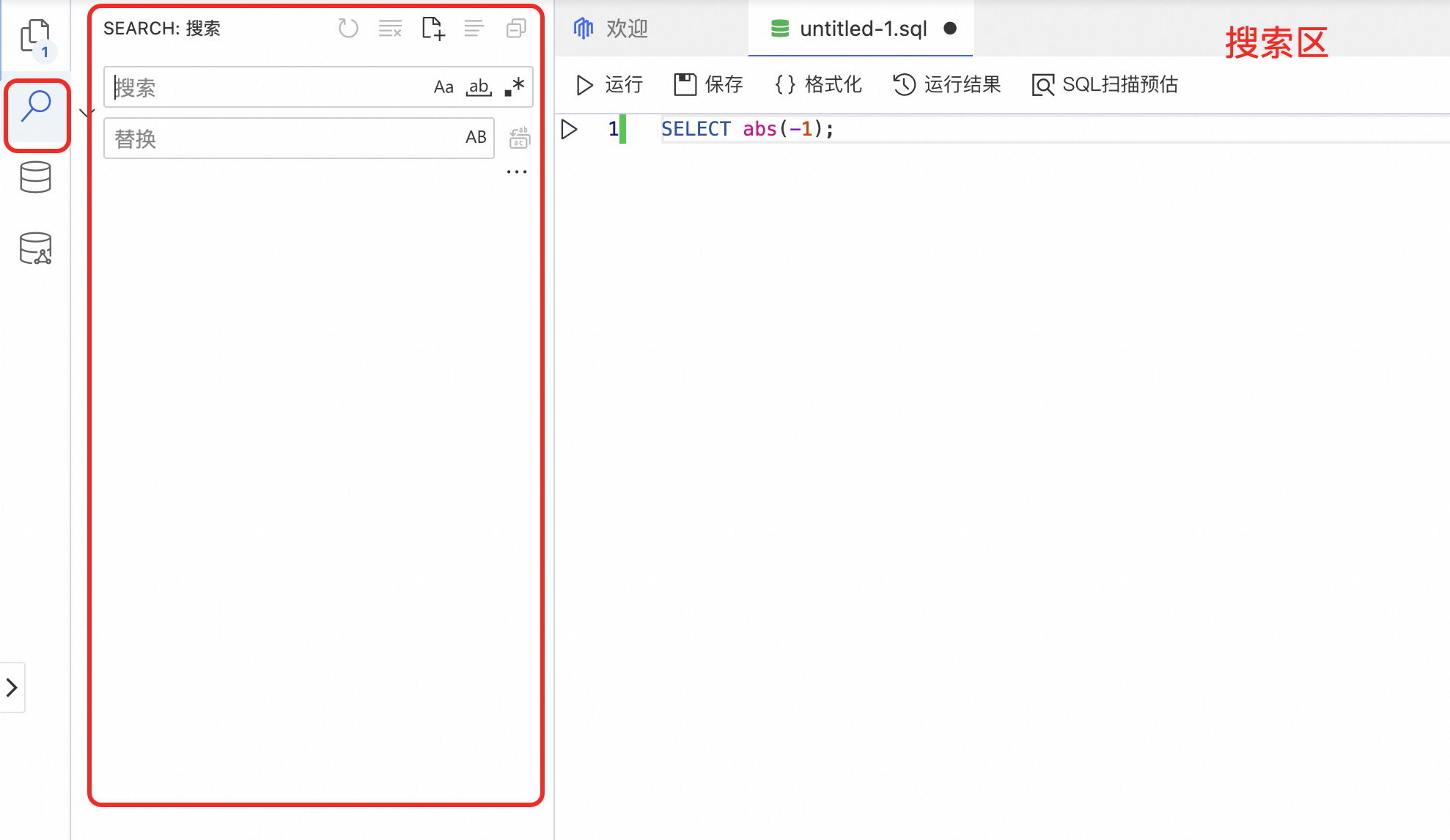Open the database cylinder sidebar icon

pyautogui.click(x=35, y=177)
